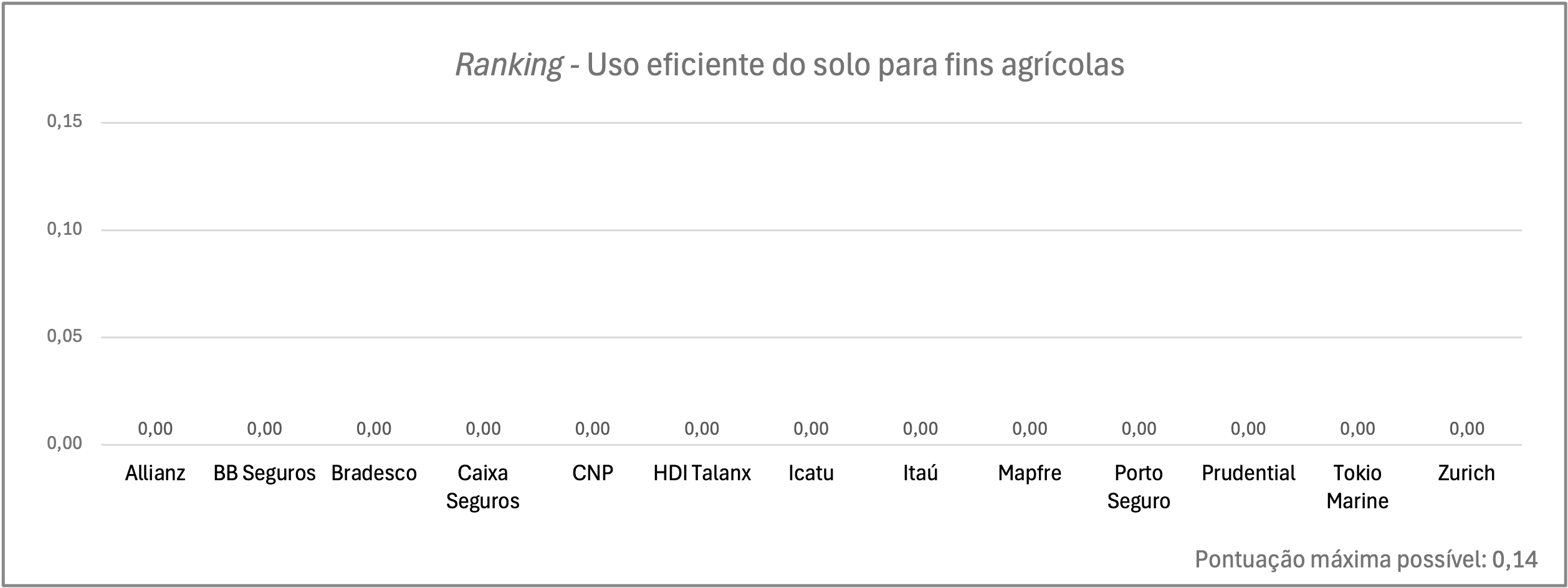1568x588 pixels.
Task: Select the Itaú axis label
Action: coord(920,473)
